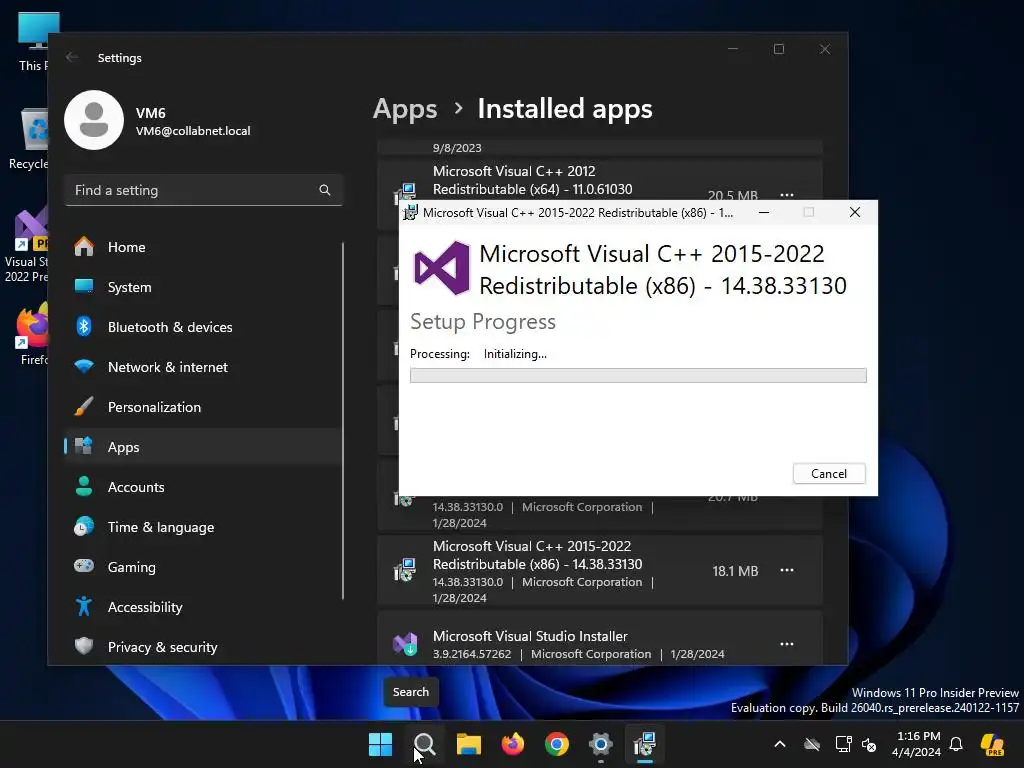This screenshot has width=1024, height=768.
Task: Click Visual C++ 2015-2022 x86 list icon
Action: pyautogui.click(x=405, y=570)
